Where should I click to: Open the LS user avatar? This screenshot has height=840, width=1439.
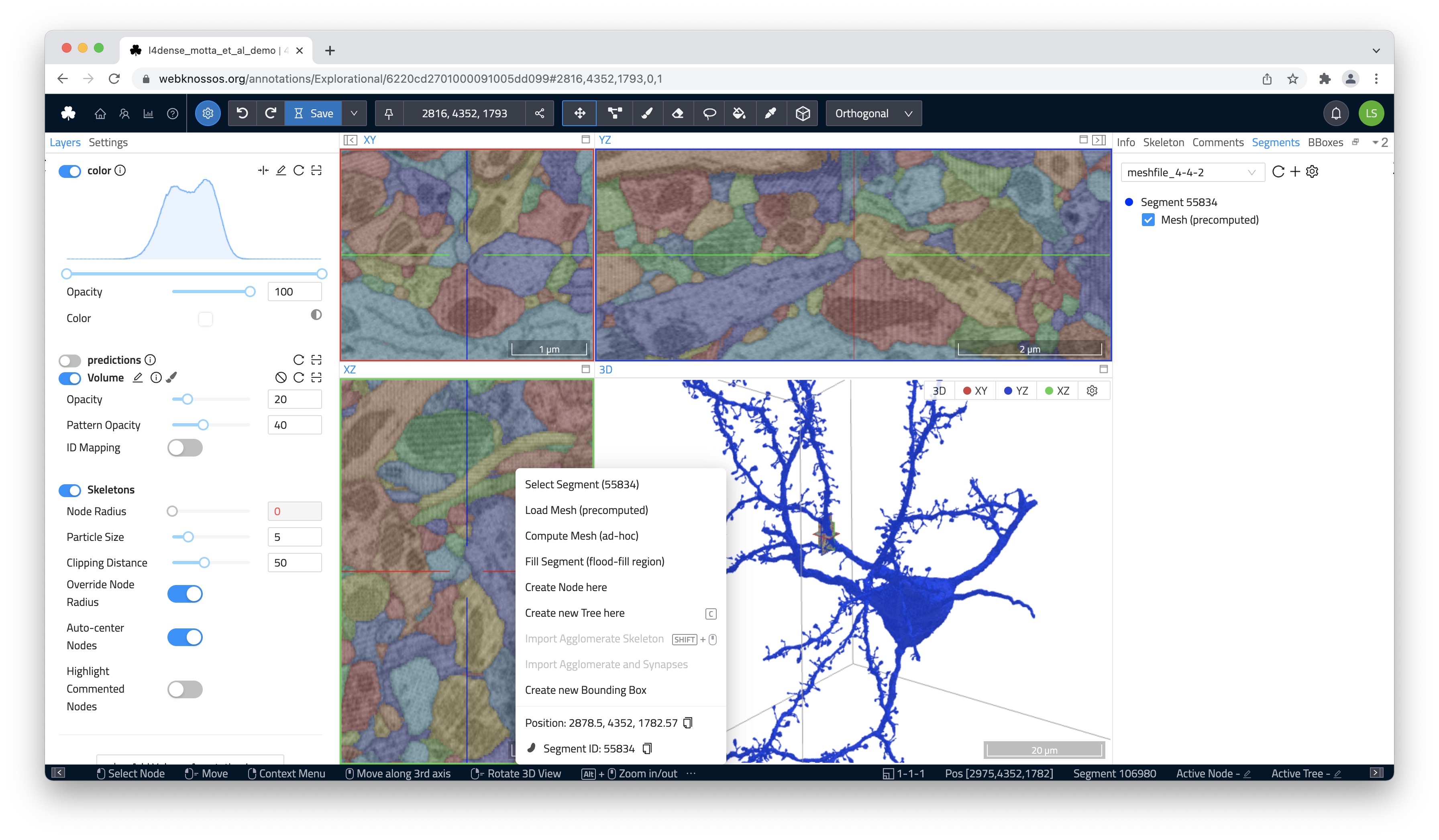[1371, 114]
